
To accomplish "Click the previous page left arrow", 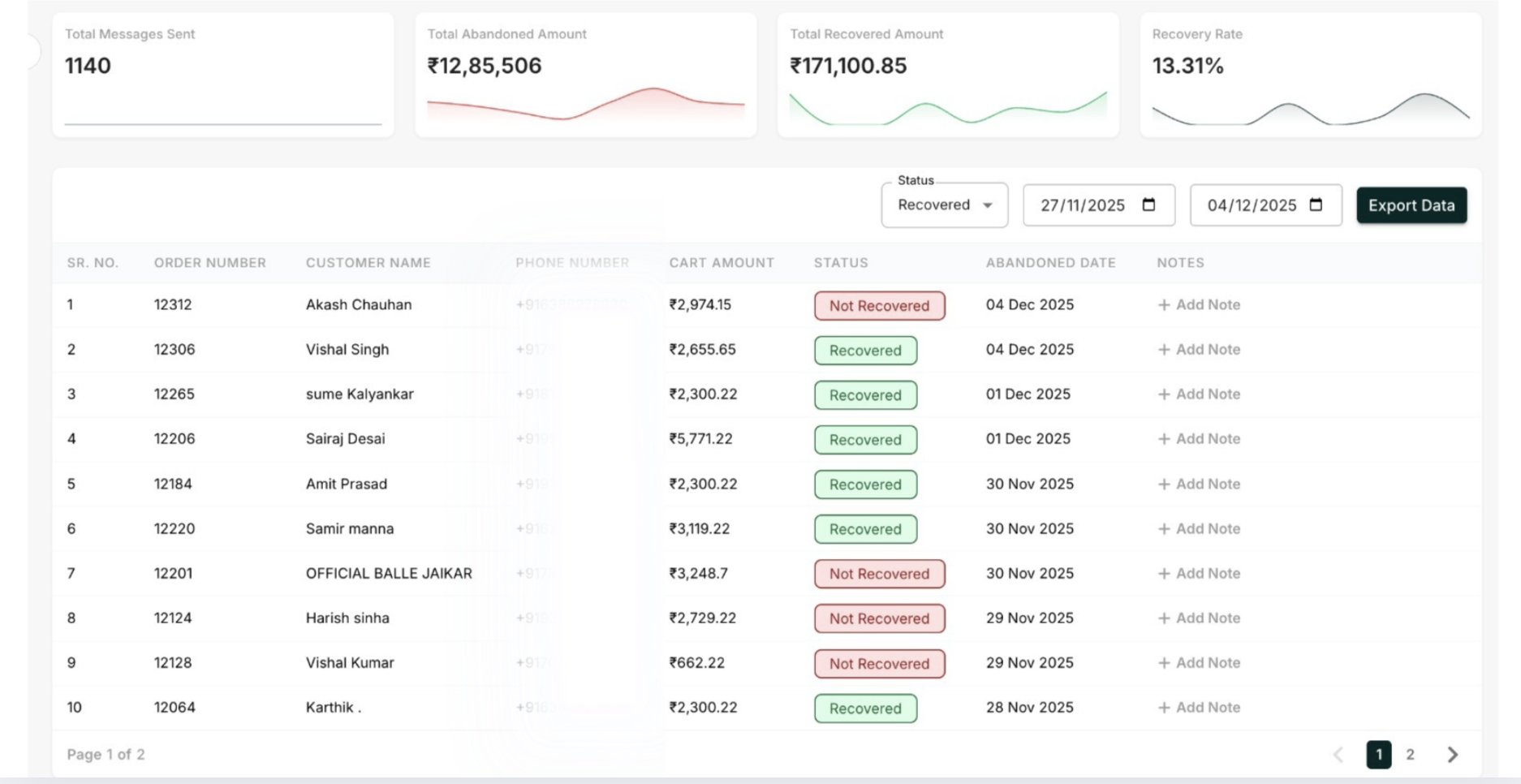I will [1338, 755].
